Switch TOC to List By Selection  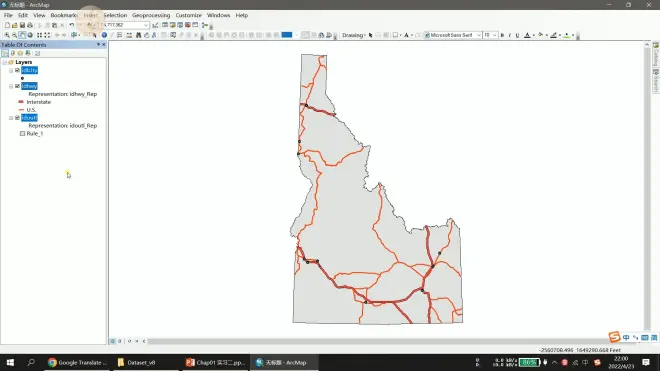tap(28, 53)
